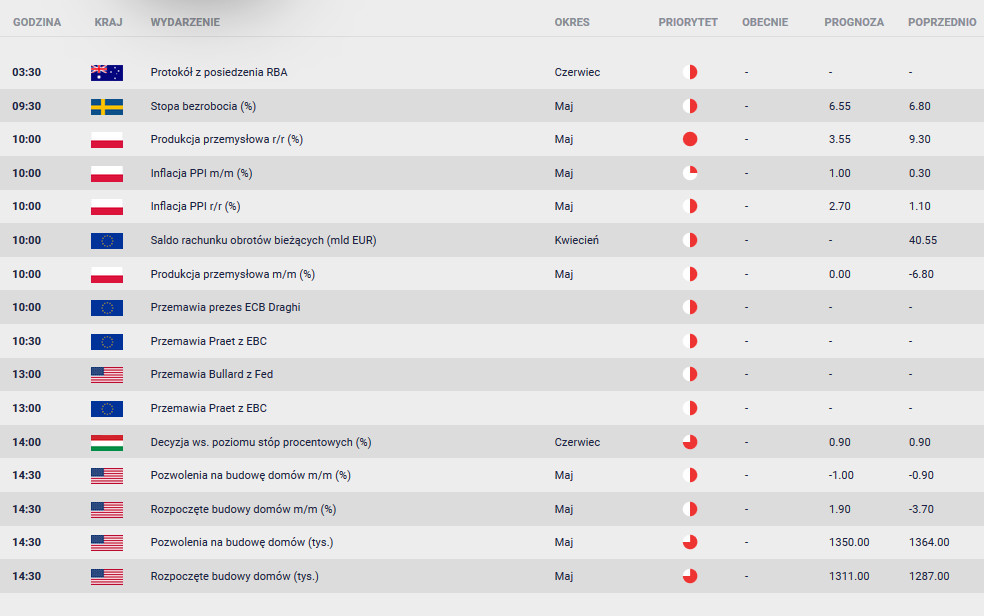Click priority icon for Decyzja ws. poziomu stóp procentowych
The height and width of the screenshot is (616, 984).
[x=690, y=442]
